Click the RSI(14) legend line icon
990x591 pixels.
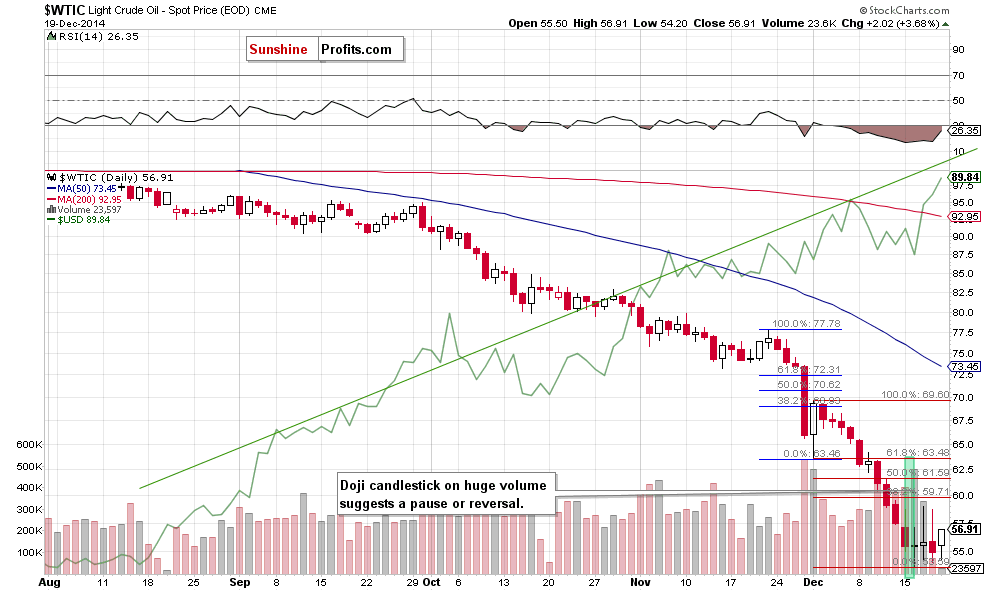tap(52, 37)
